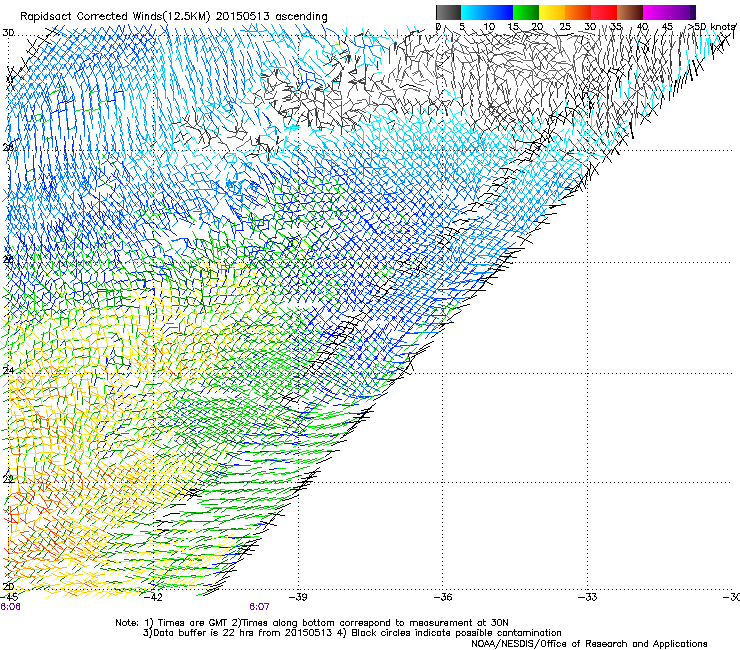The width and height of the screenshot is (740, 650).
Task: Click the green 15-20 knots legend swatch
Action: [x=526, y=12]
